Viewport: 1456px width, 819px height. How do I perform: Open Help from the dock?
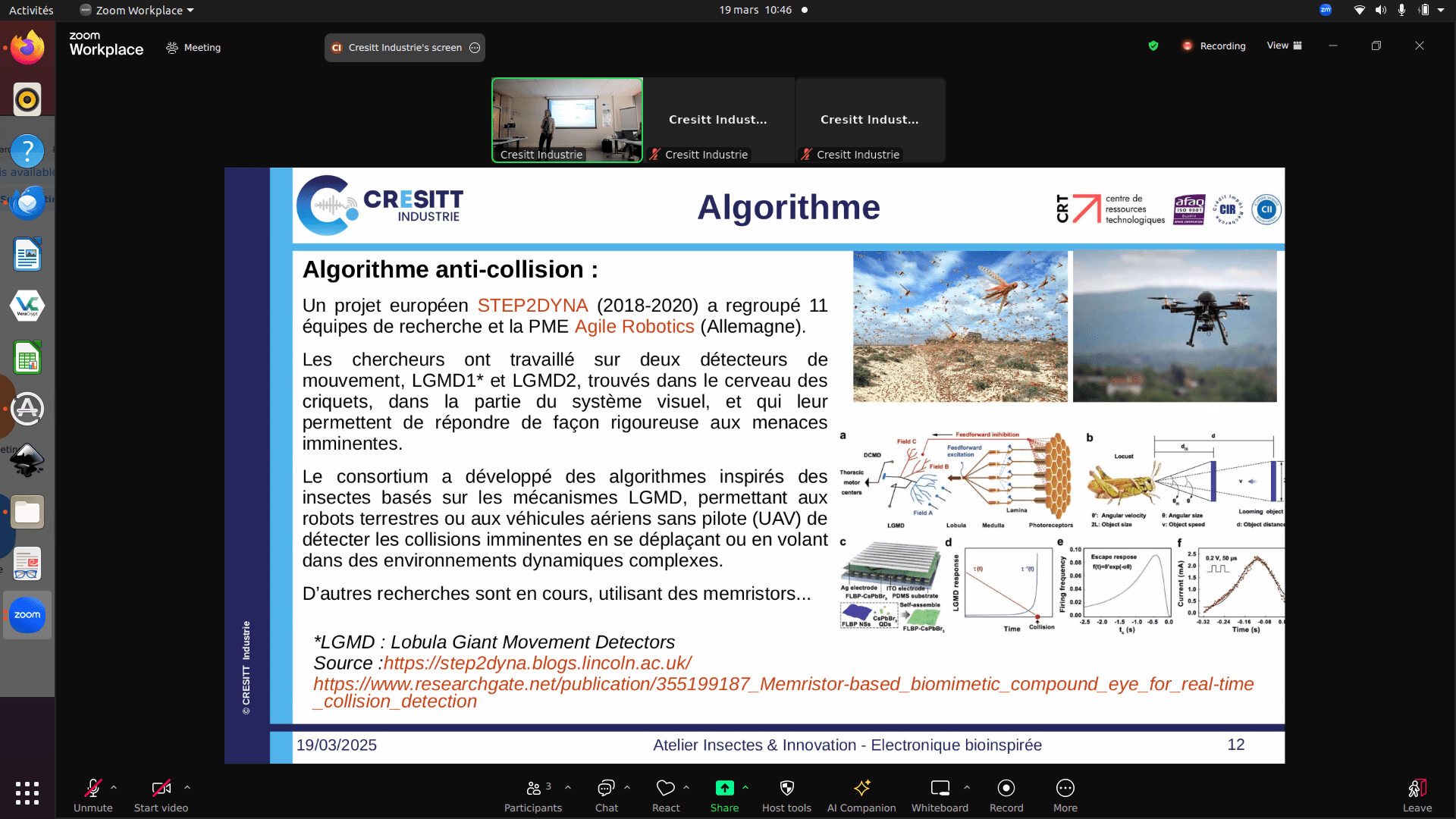point(27,151)
